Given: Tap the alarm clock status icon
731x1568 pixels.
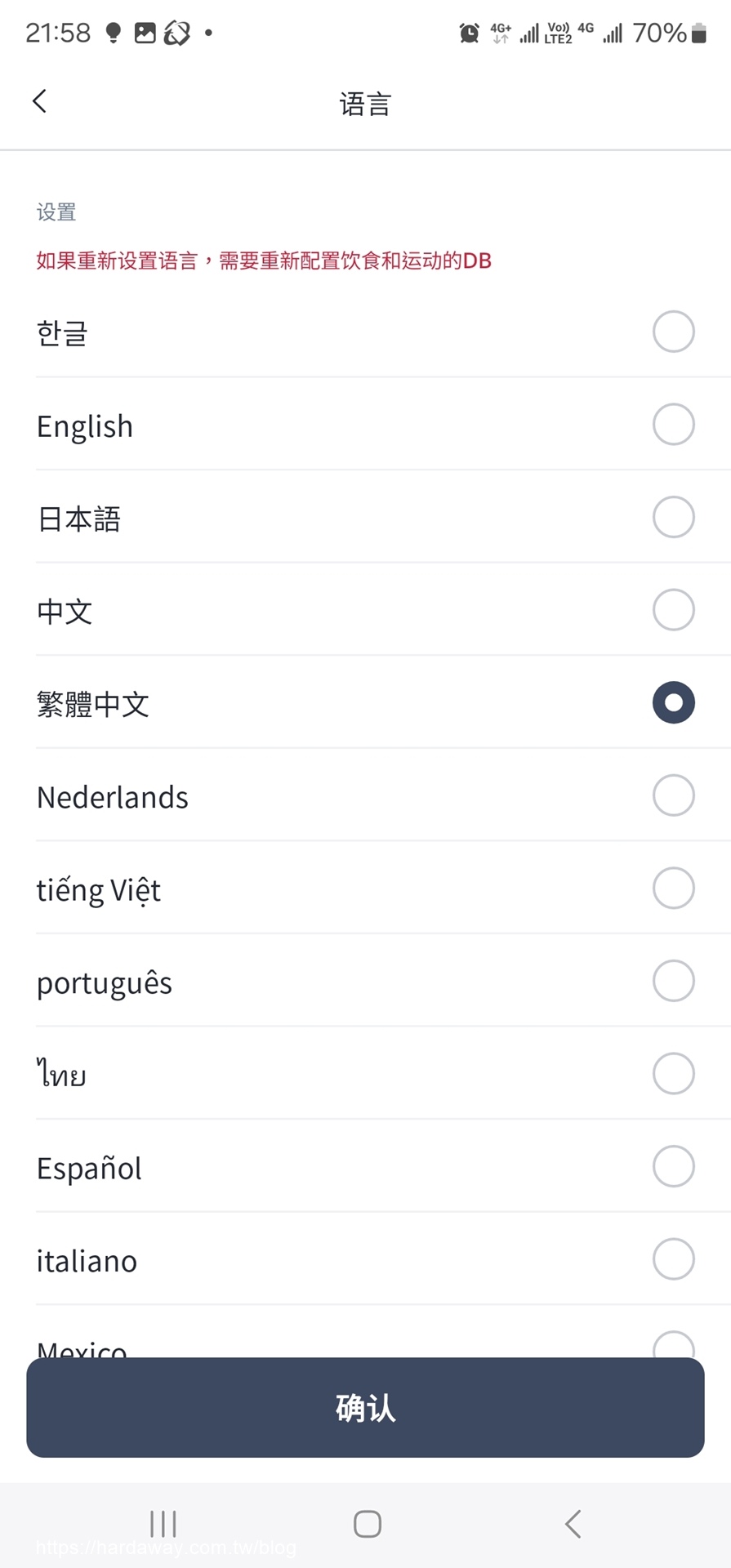Looking at the screenshot, I should click(x=469, y=33).
